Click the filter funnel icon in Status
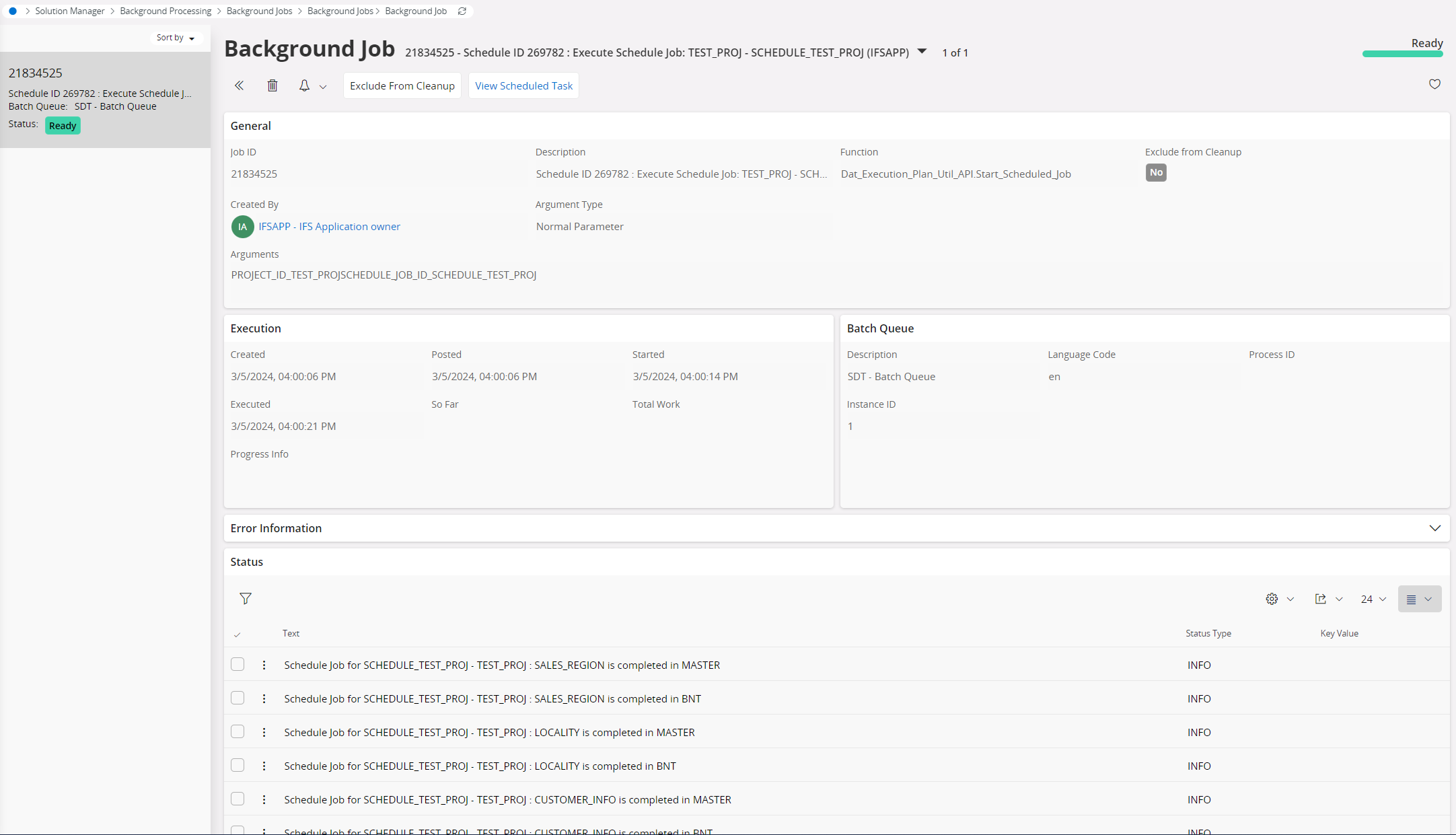Viewport: 1456px width, 835px height. coord(246,598)
